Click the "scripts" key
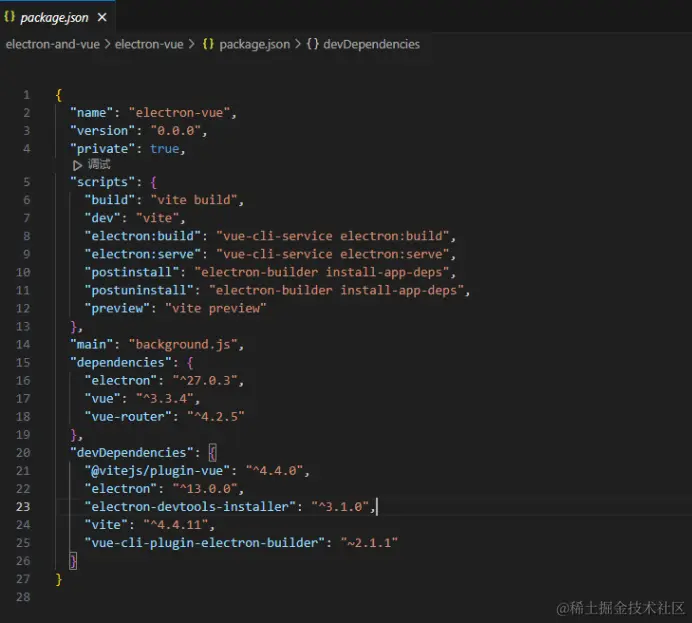 102,182
